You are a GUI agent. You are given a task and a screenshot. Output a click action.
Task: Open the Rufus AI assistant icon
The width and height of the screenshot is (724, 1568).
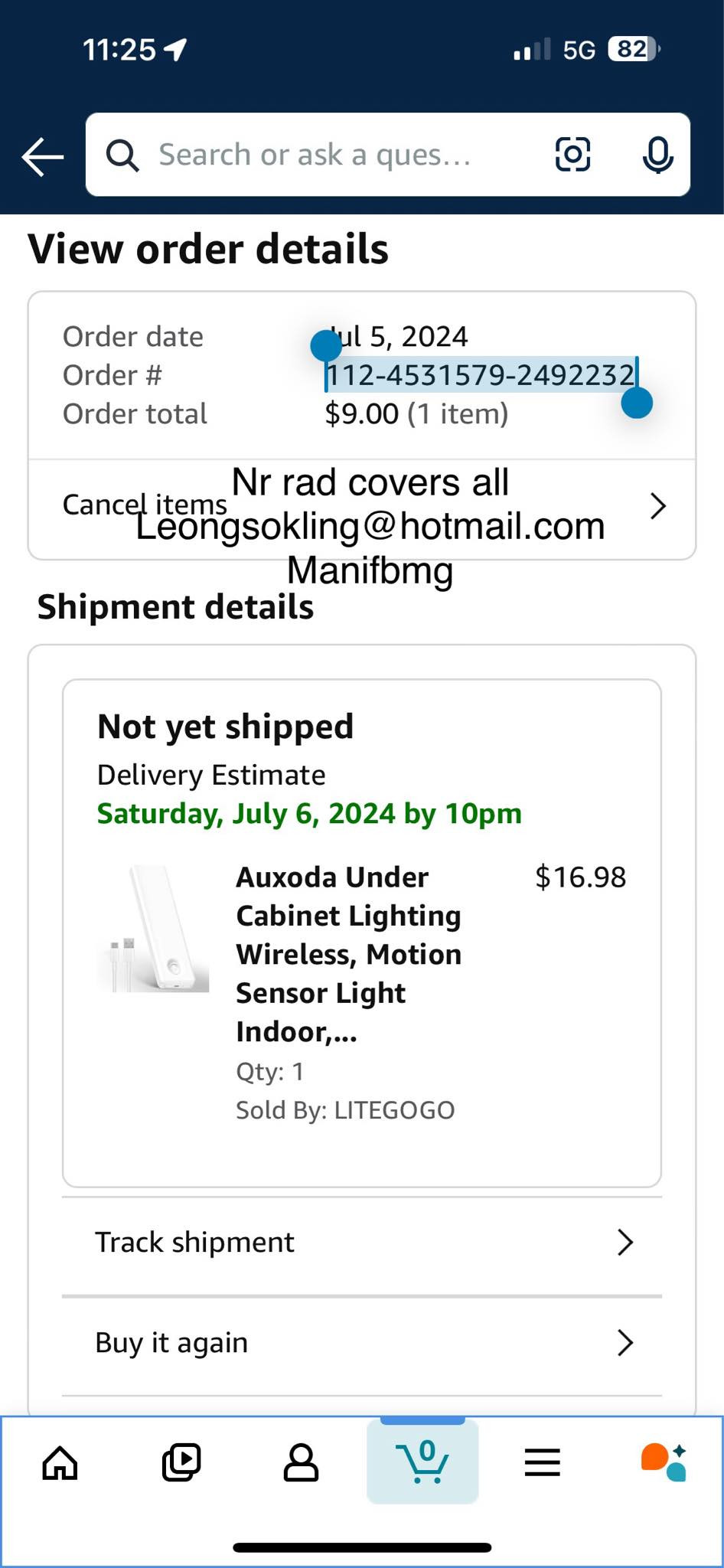pos(664,1462)
